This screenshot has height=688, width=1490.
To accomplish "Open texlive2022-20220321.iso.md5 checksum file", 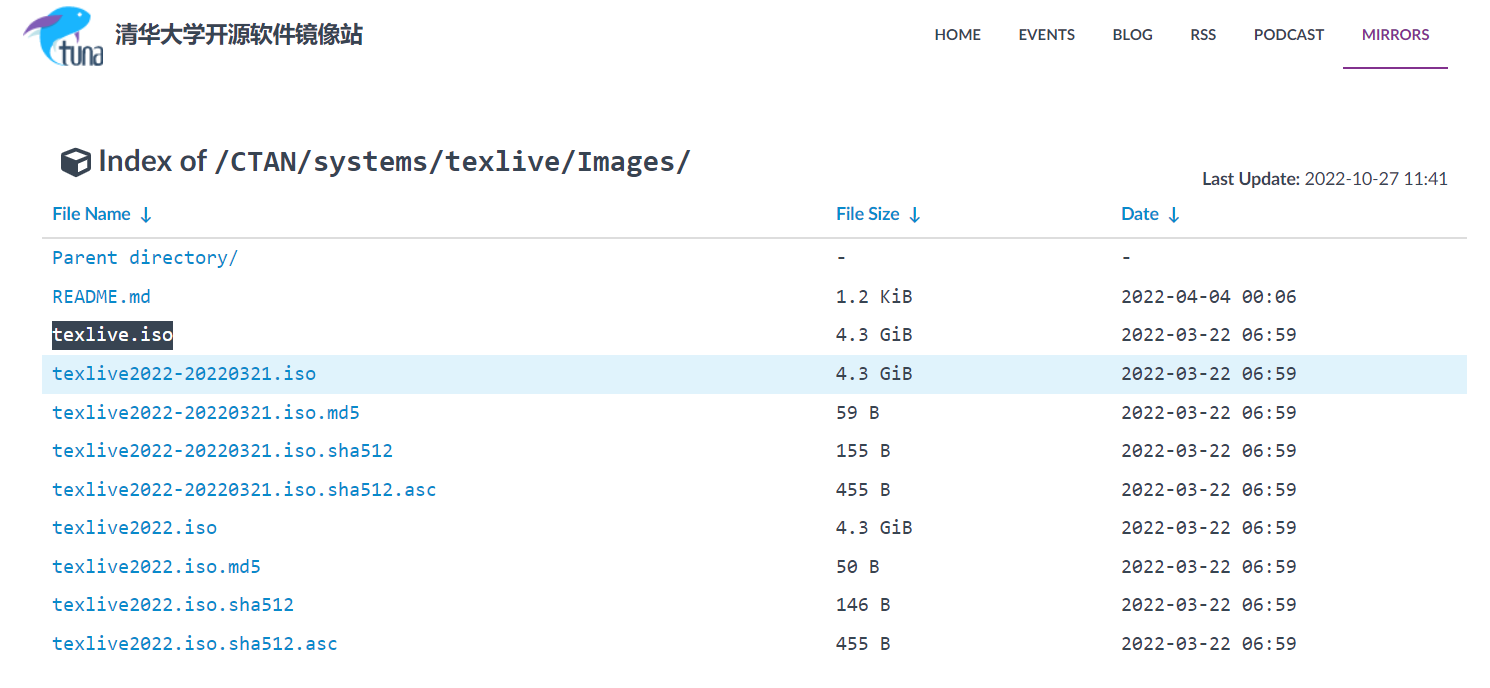I will coord(205,413).
